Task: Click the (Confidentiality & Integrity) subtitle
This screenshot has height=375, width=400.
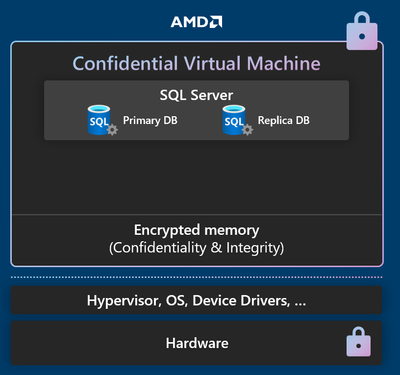Action: tap(196, 248)
